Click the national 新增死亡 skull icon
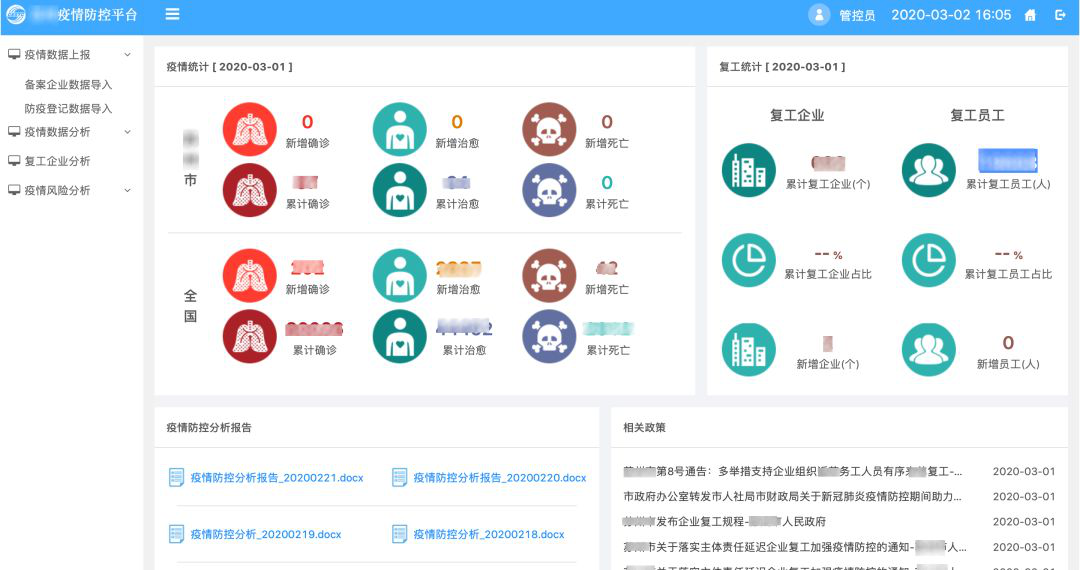This screenshot has width=1080, height=570. (x=549, y=275)
